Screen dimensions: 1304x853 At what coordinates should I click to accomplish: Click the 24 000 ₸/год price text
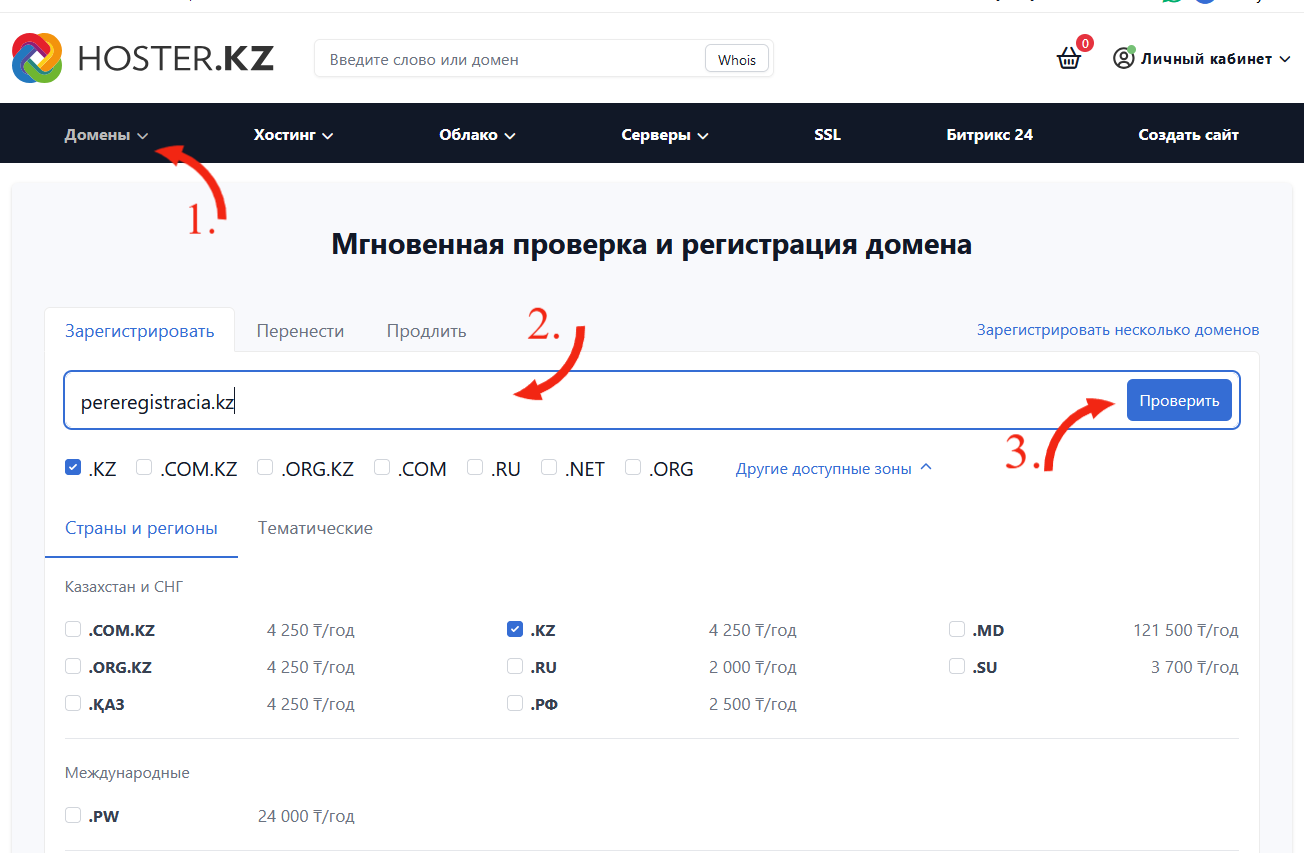tap(306, 816)
